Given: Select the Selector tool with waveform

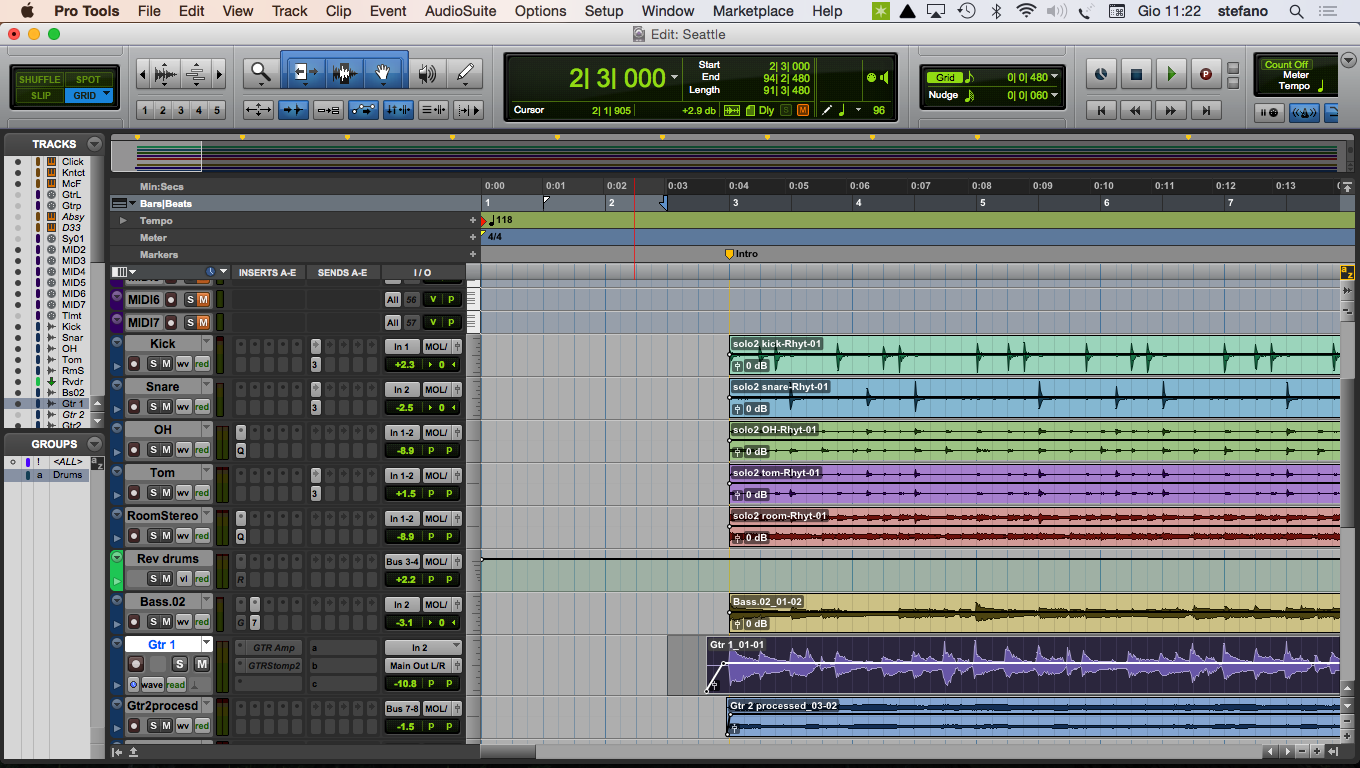Looking at the screenshot, I should [x=344, y=73].
